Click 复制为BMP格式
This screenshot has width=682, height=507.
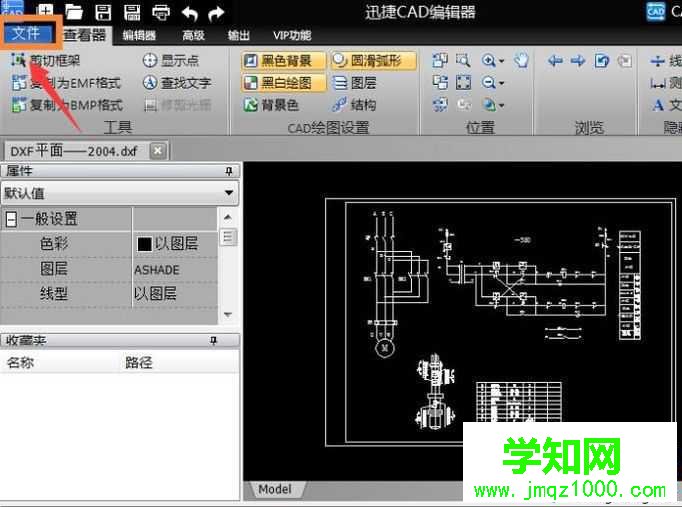point(67,105)
